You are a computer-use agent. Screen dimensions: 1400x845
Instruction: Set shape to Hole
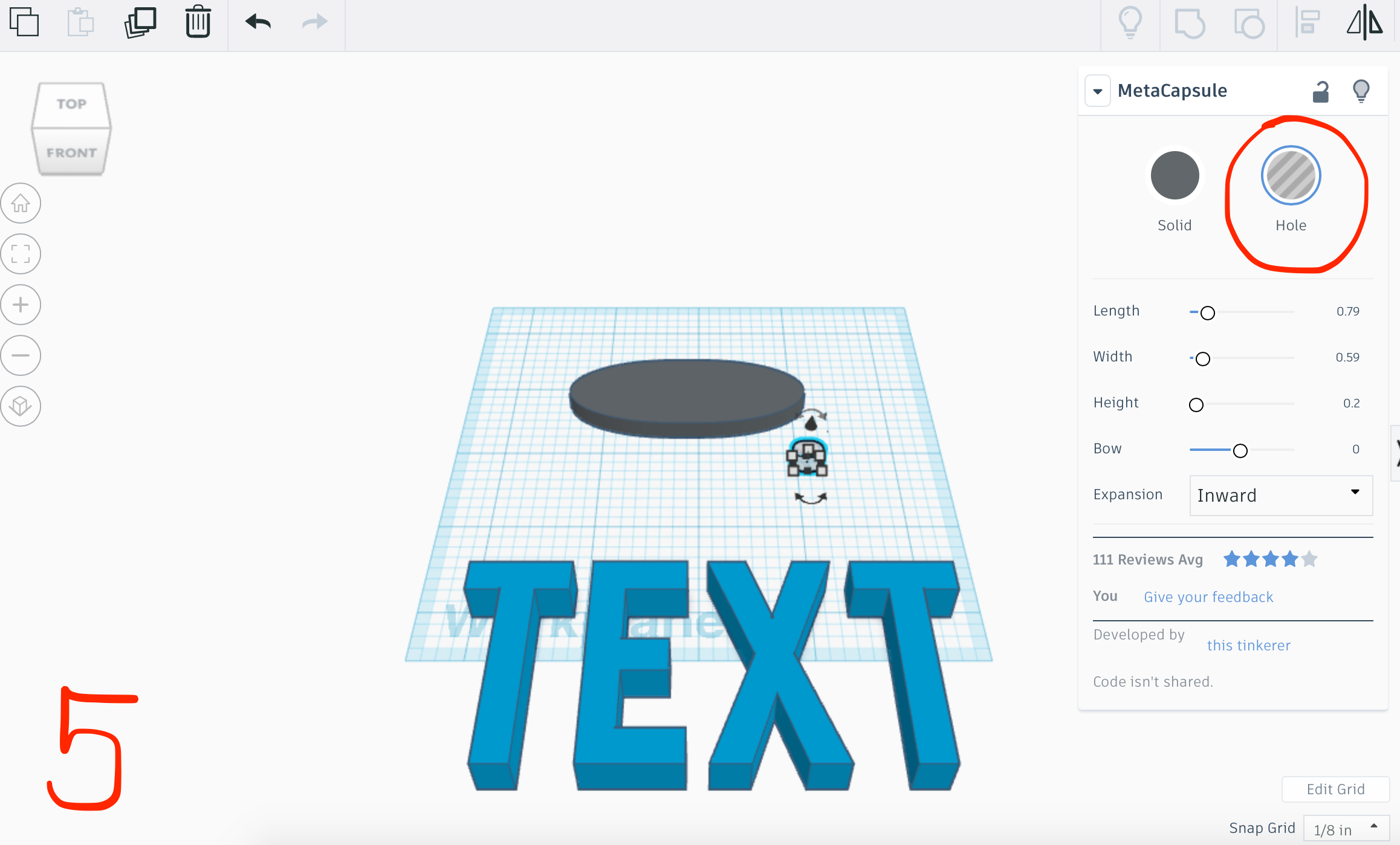(1291, 176)
